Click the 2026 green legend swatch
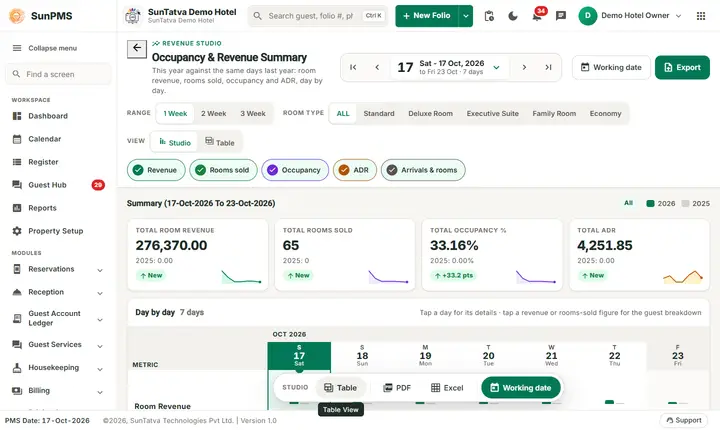 pos(650,204)
